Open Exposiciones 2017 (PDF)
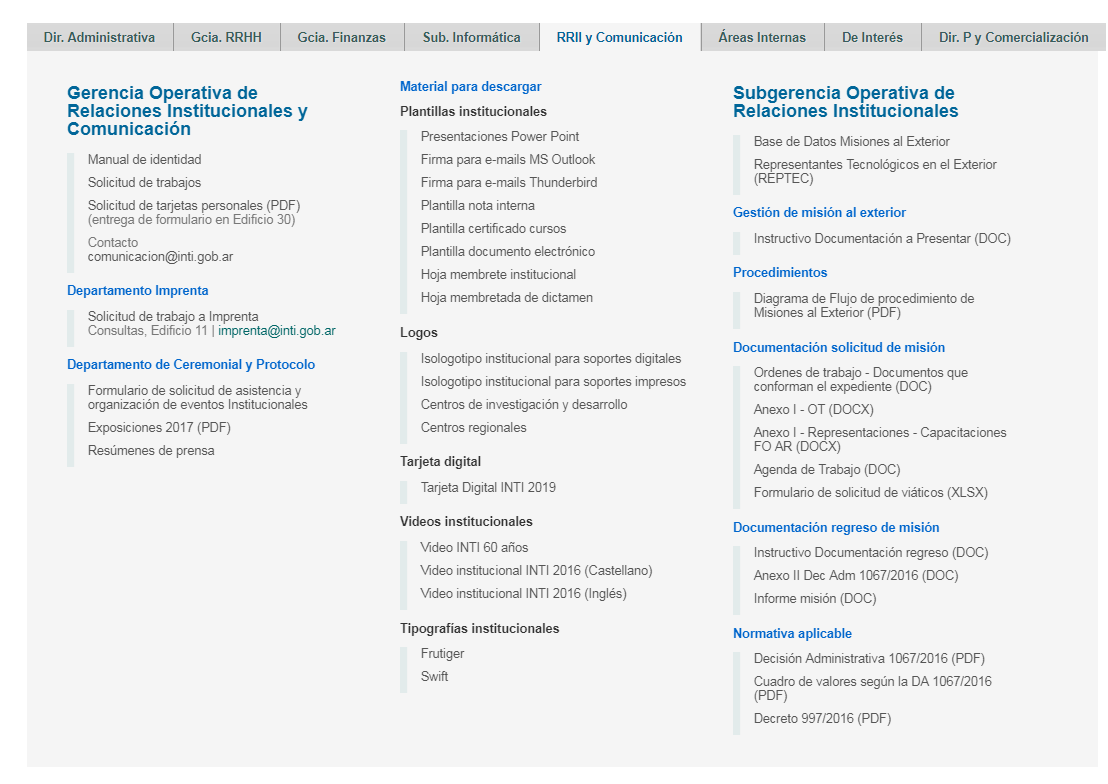The height and width of the screenshot is (784, 1108). (159, 428)
